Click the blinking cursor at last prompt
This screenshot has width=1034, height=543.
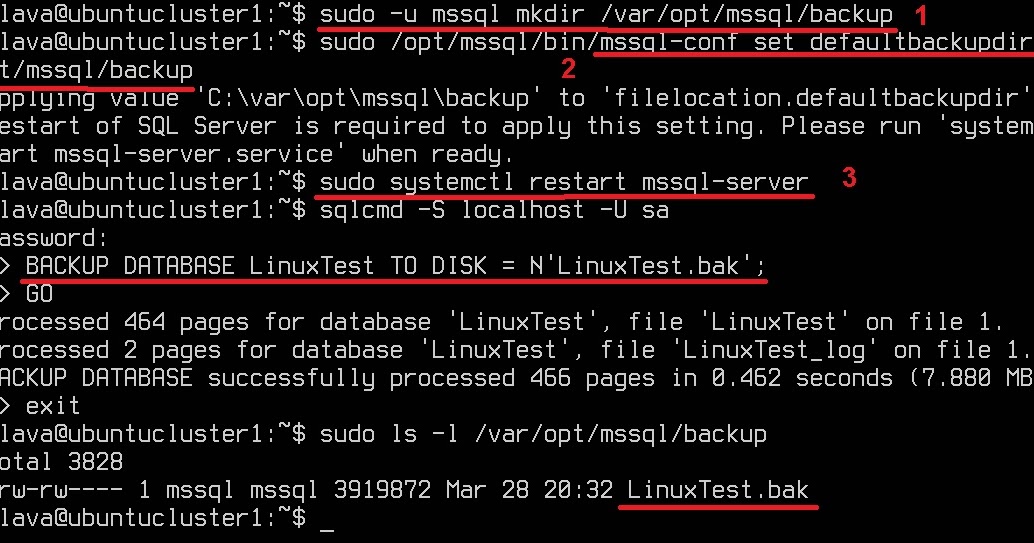326,530
